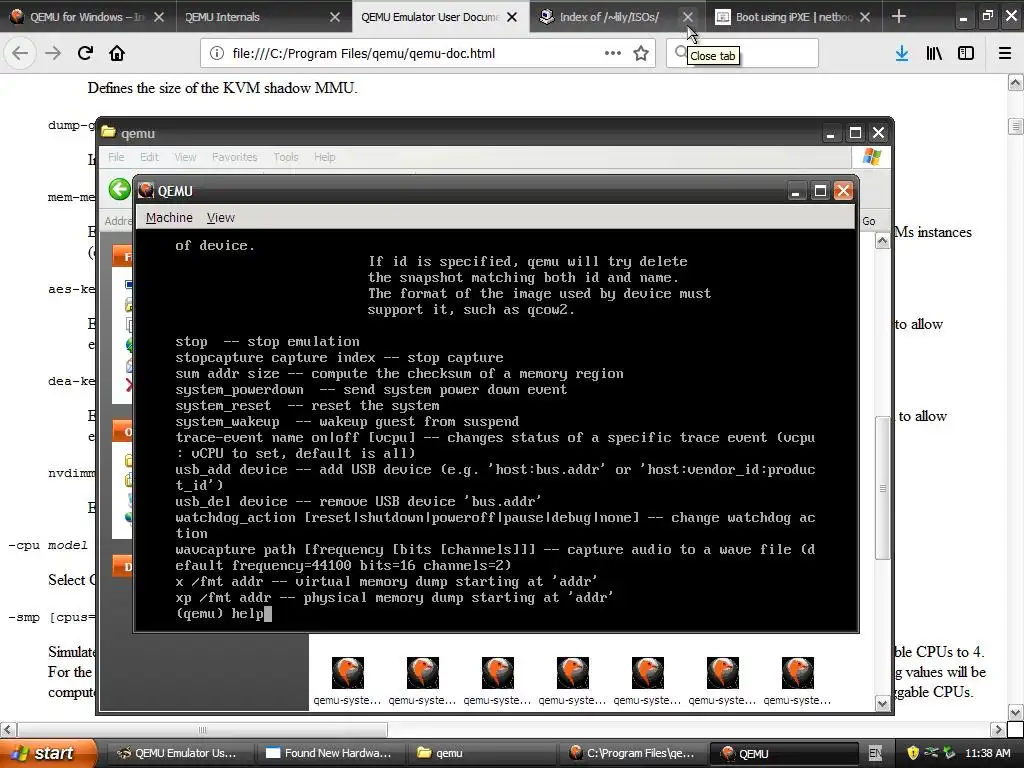Open the browser Downloads arrow
This screenshot has height=768, width=1024.
[902, 53]
